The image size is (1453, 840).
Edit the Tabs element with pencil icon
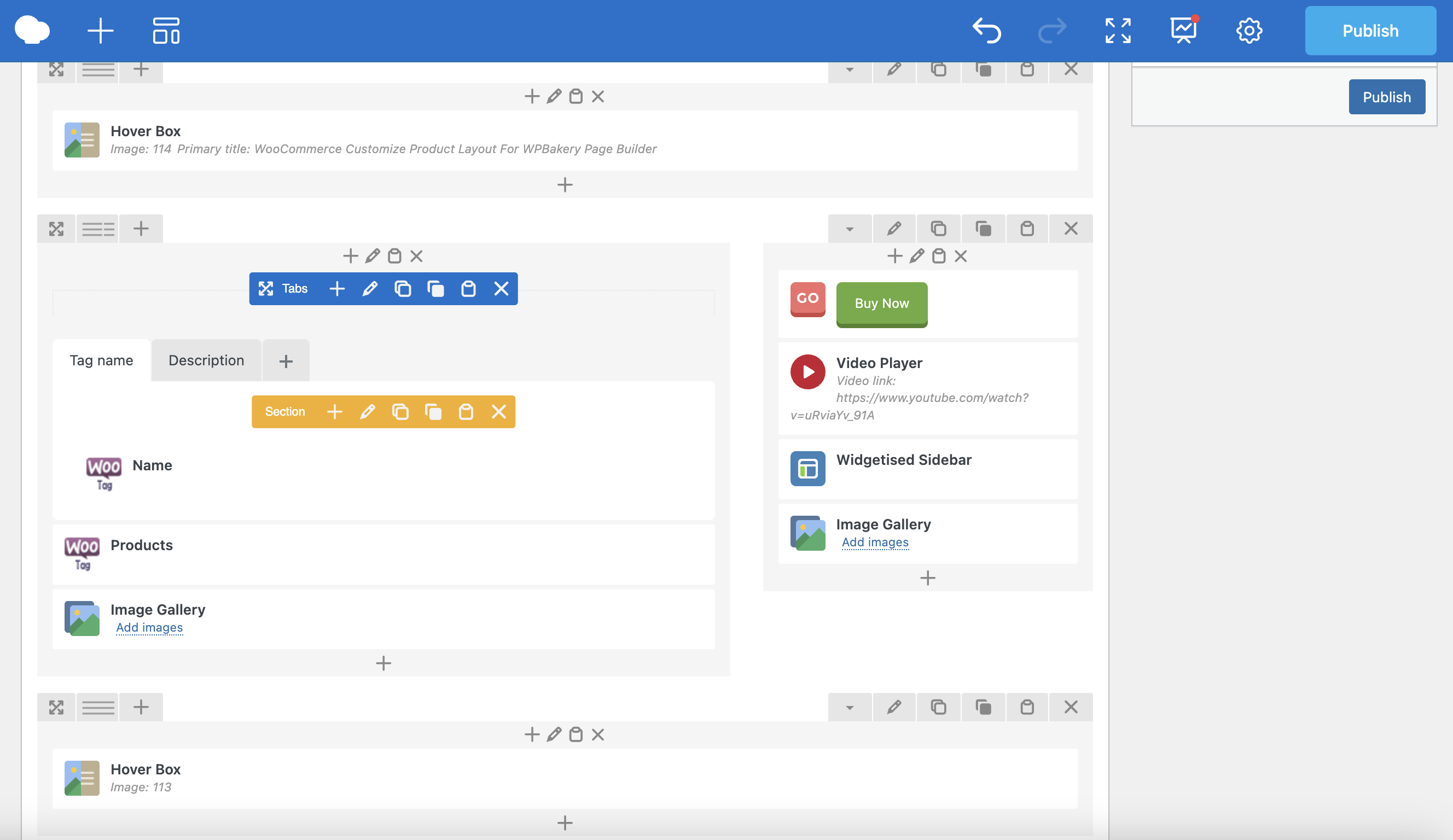click(x=370, y=288)
